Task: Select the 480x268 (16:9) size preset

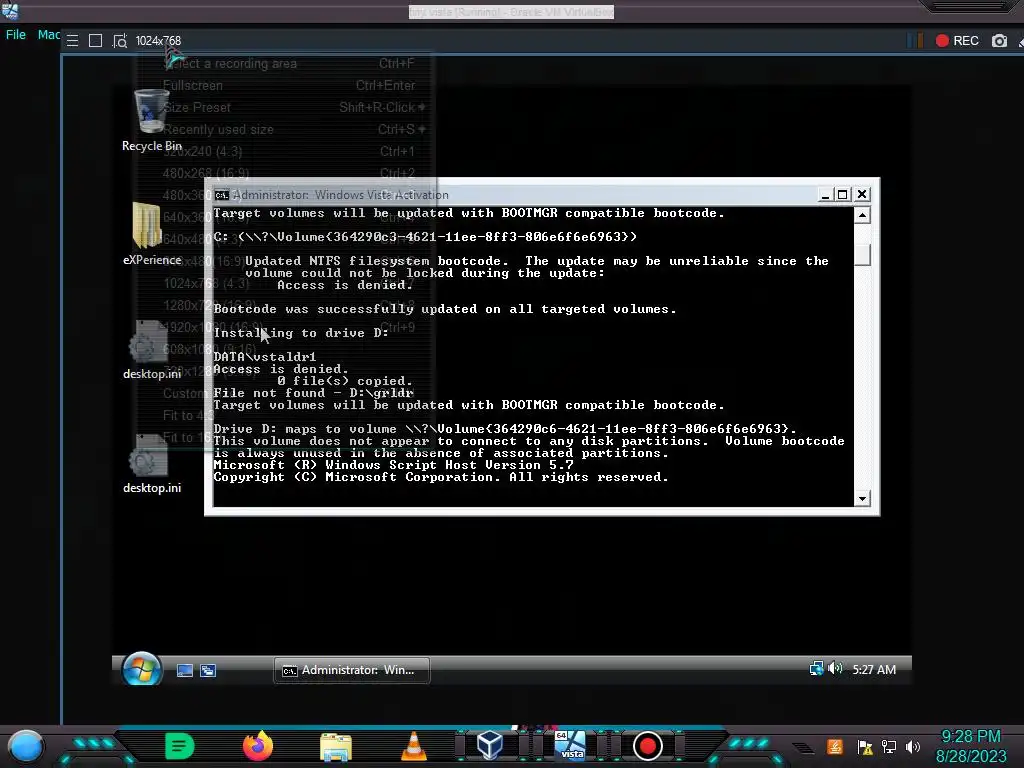Action: 287,173
